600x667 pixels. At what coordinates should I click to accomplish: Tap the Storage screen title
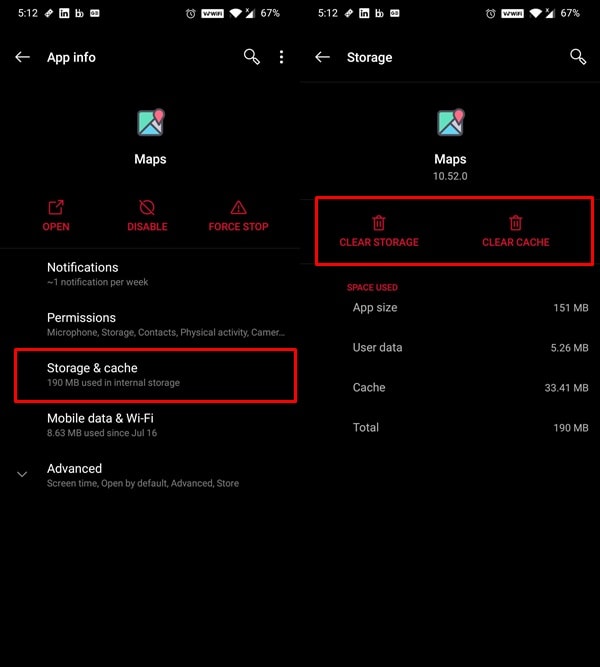coord(369,57)
